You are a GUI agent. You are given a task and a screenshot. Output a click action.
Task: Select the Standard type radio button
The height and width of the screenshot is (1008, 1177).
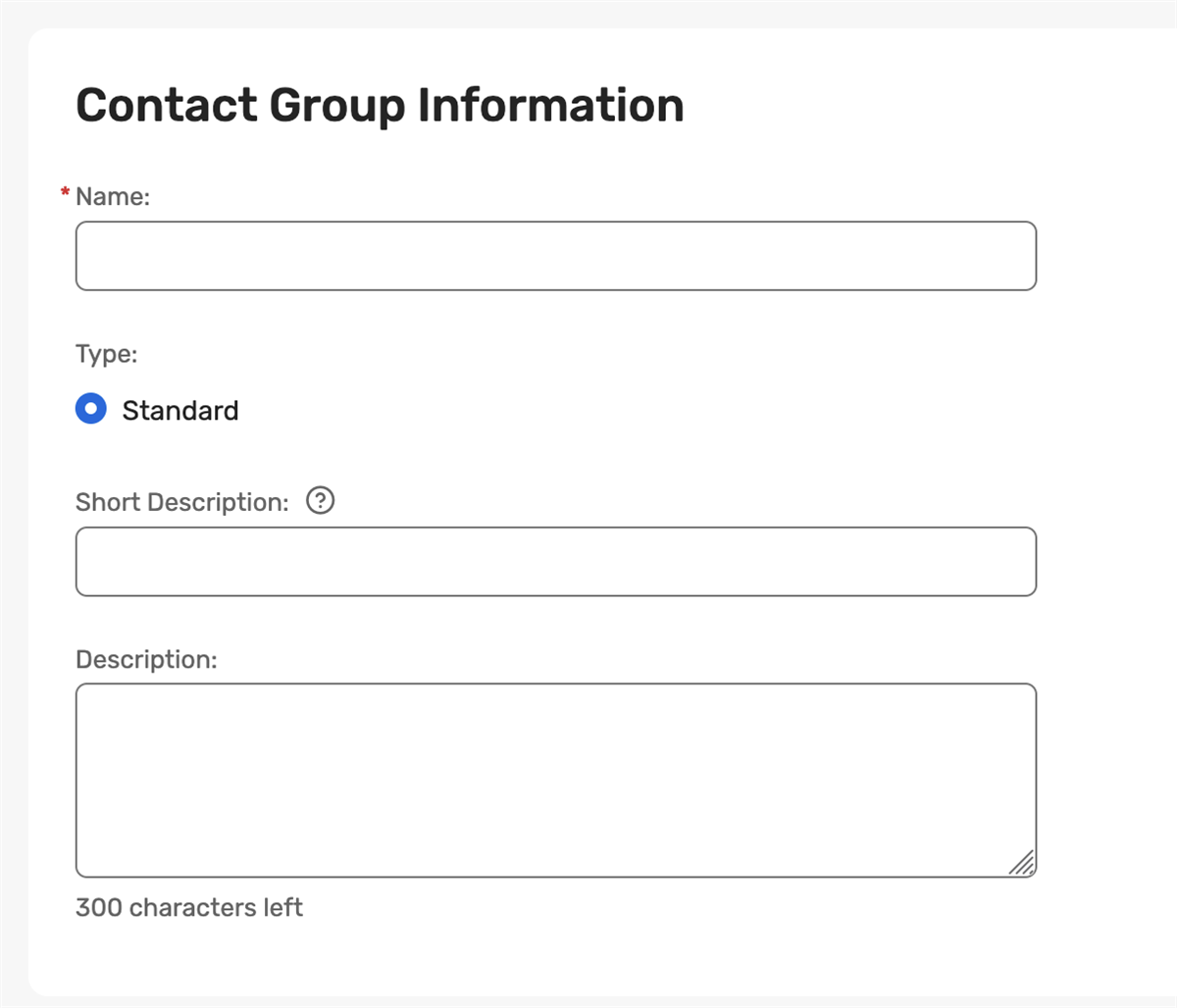click(x=90, y=409)
